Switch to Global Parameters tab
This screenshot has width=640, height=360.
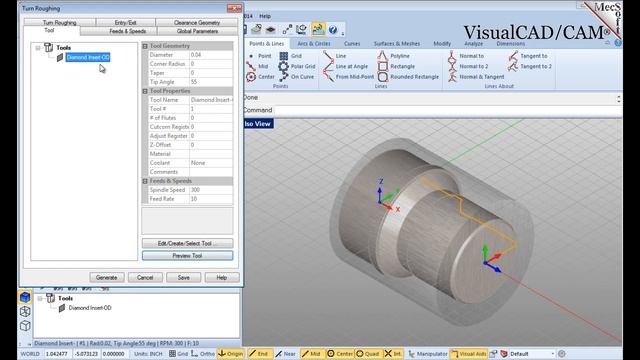(197, 31)
